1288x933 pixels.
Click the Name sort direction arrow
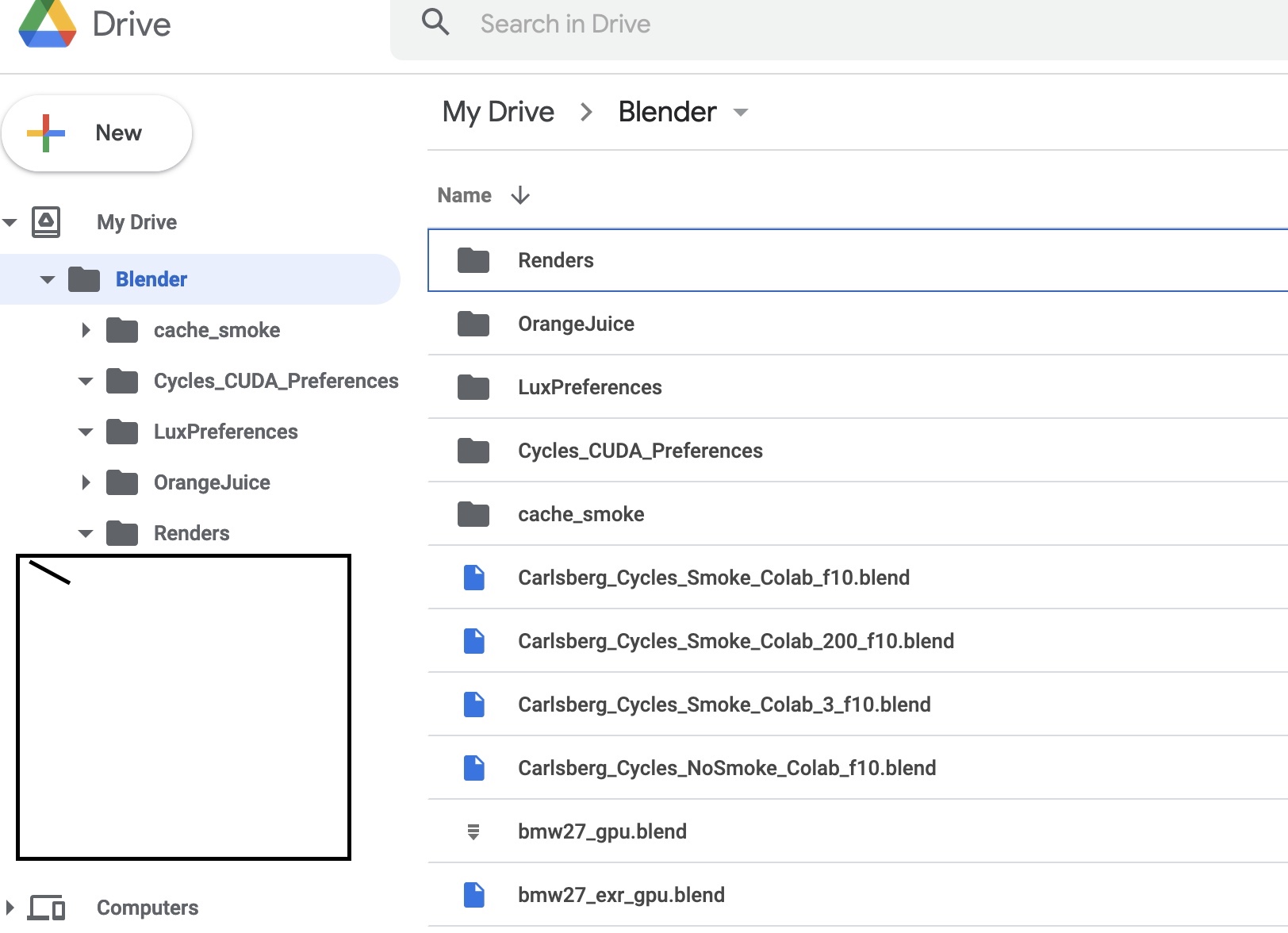point(520,195)
